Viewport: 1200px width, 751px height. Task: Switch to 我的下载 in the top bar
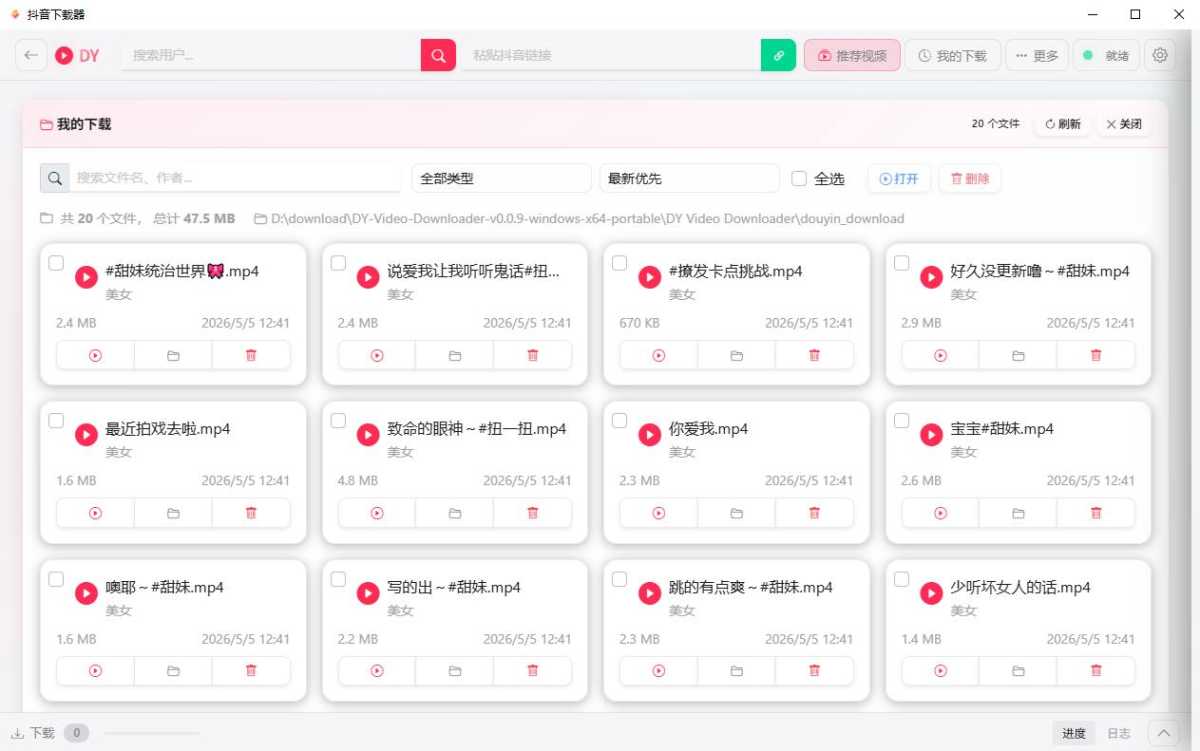tap(953, 56)
